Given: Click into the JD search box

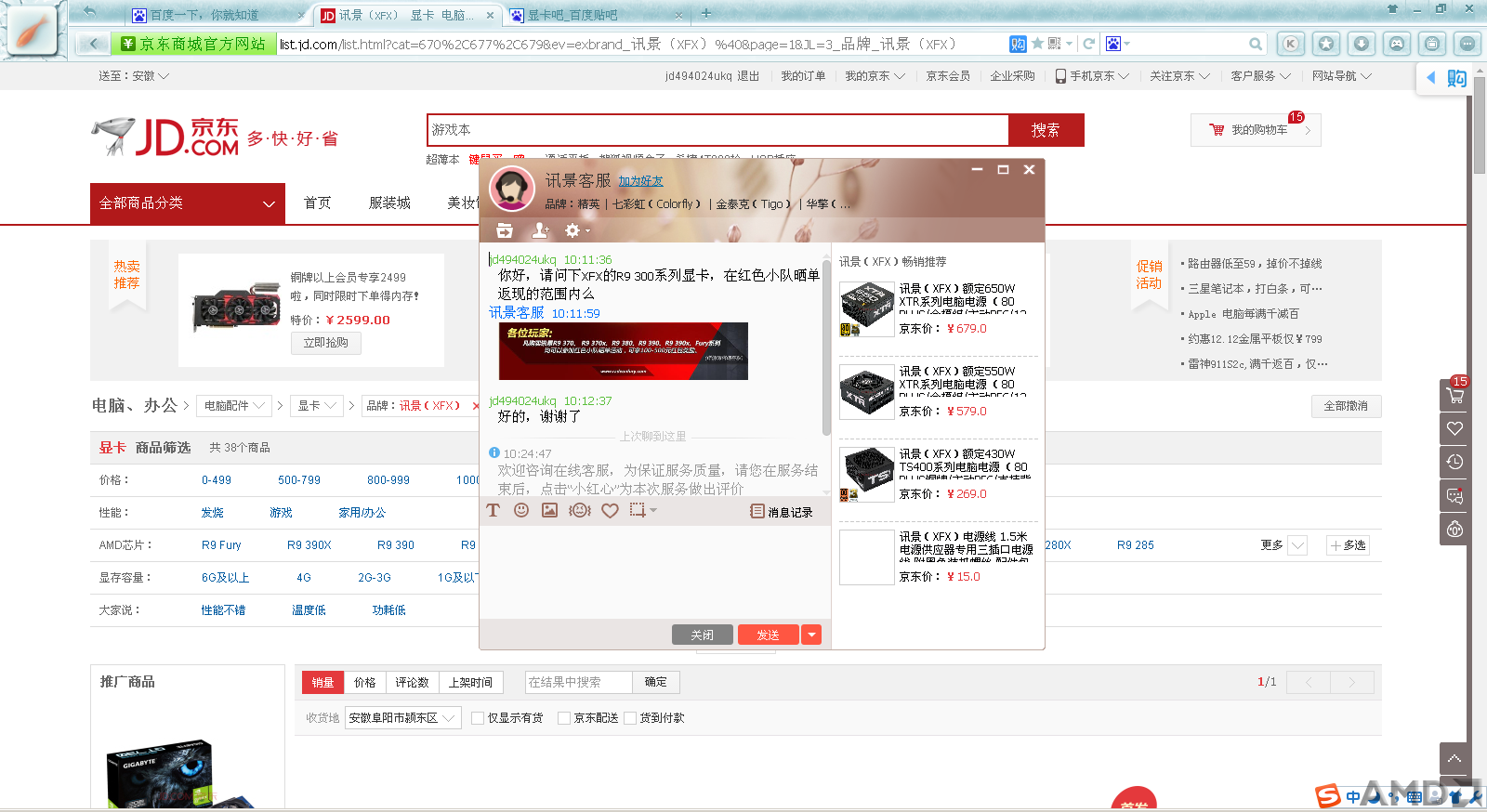Looking at the screenshot, I should [717, 130].
